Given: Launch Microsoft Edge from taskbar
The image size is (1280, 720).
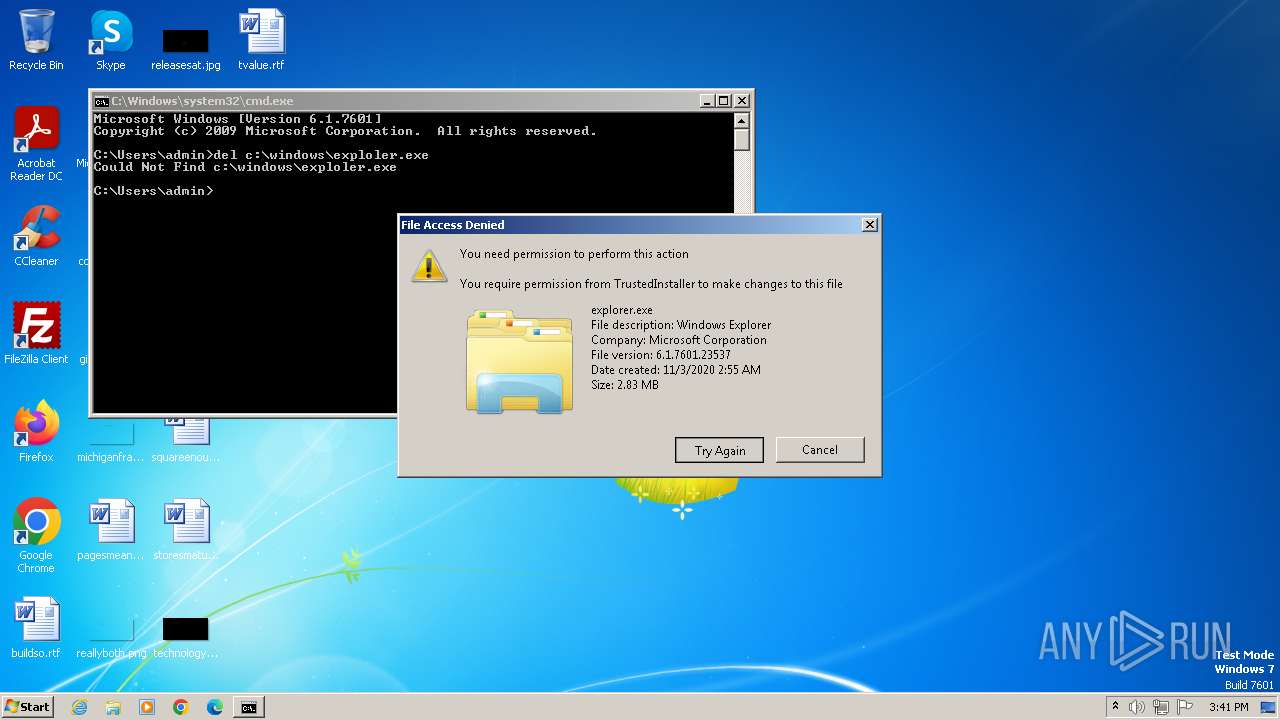Looking at the screenshot, I should [215, 707].
